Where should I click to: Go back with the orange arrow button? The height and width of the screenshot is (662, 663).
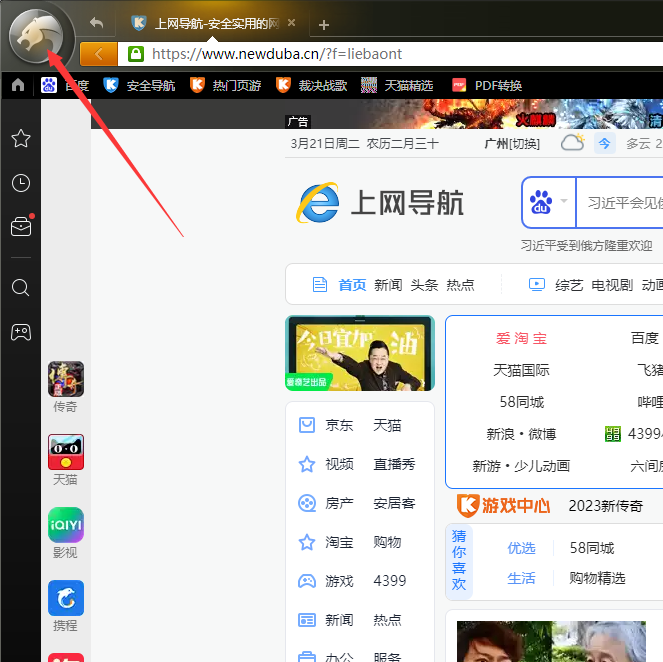pos(99,54)
